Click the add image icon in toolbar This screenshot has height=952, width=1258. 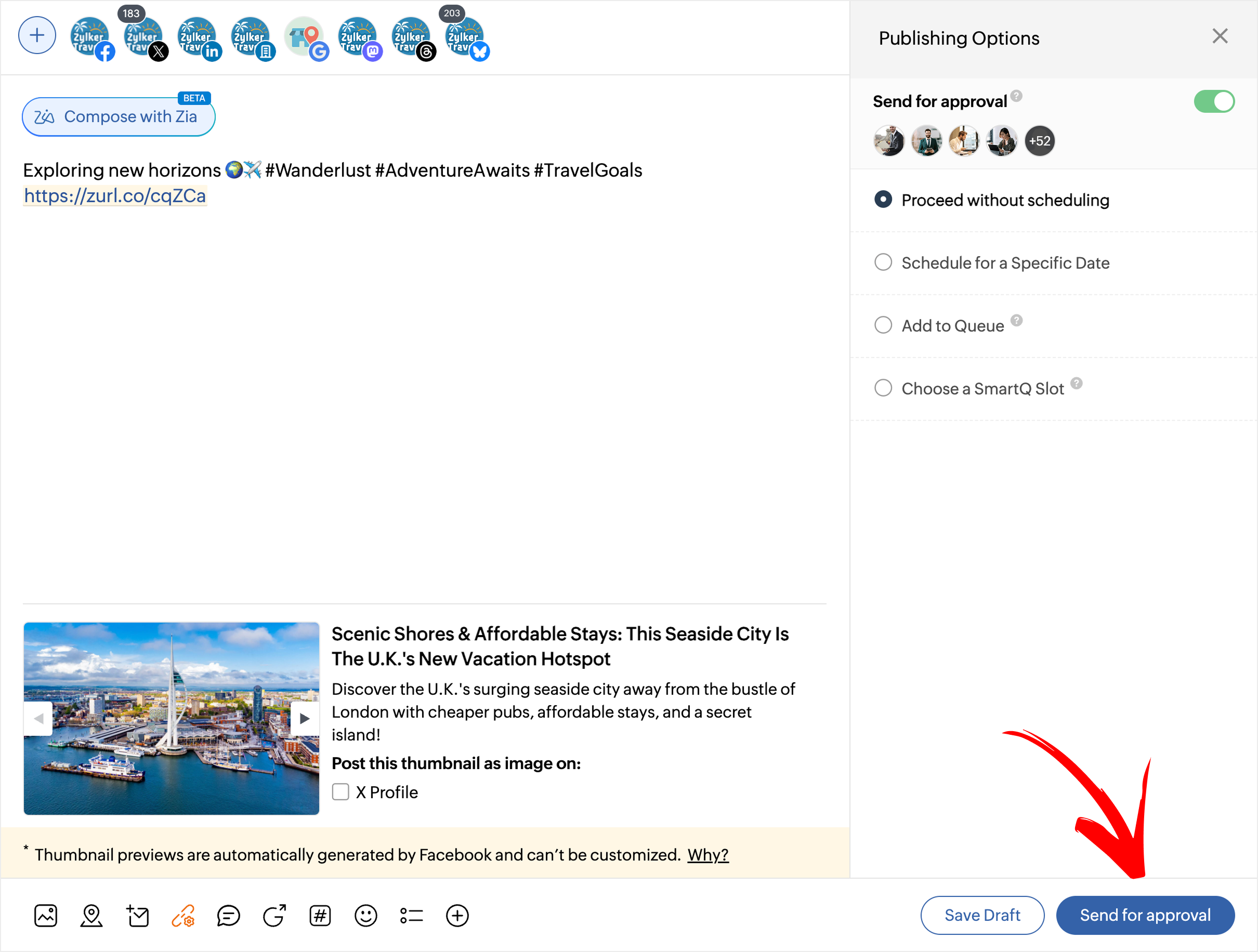tap(46, 916)
